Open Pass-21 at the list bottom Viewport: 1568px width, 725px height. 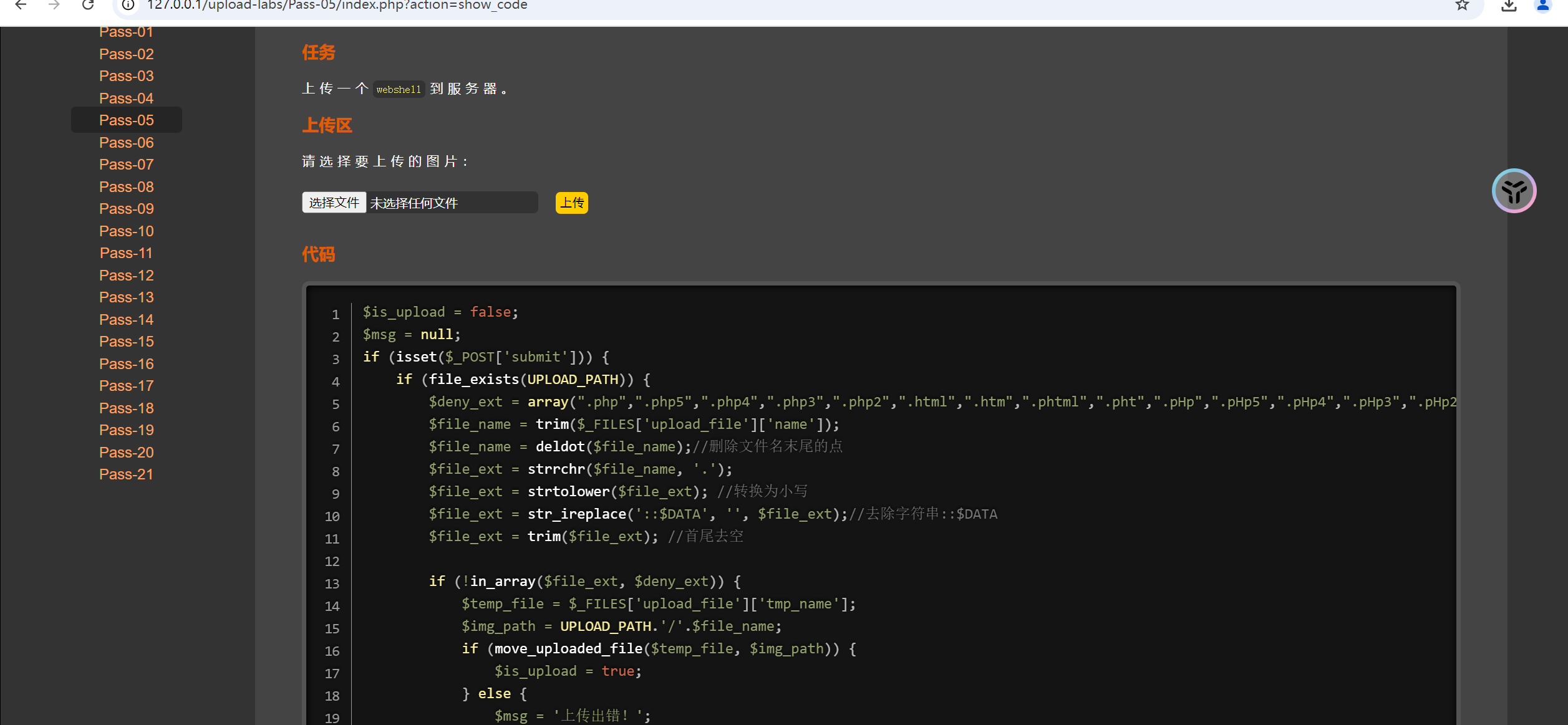click(126, 474)
